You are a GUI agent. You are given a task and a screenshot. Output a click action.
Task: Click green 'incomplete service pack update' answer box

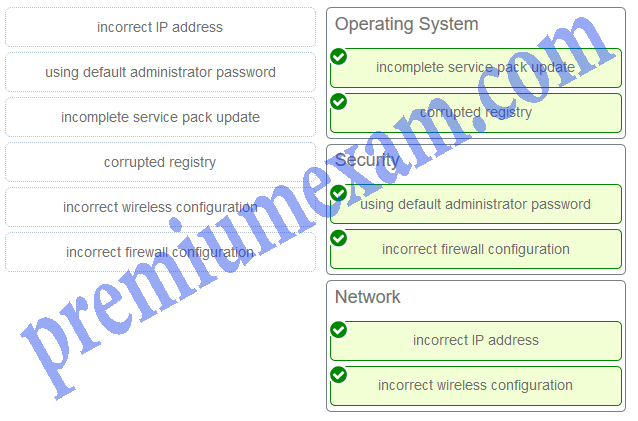pyautogui.click(x=476, y=68)
